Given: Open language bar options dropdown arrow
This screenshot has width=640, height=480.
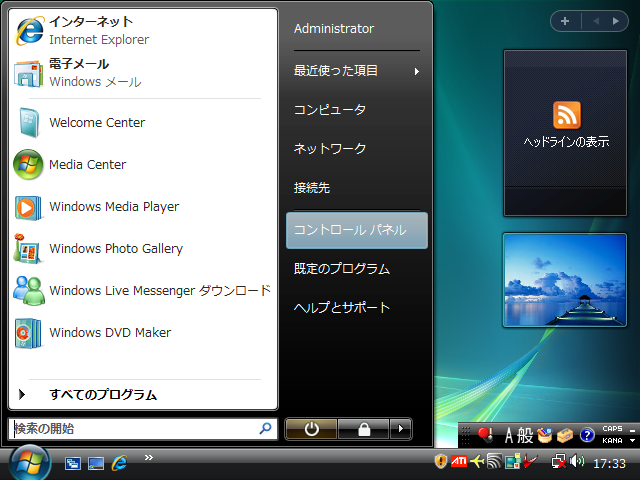Looking at the screenshot, I should [x=632, y=441].
